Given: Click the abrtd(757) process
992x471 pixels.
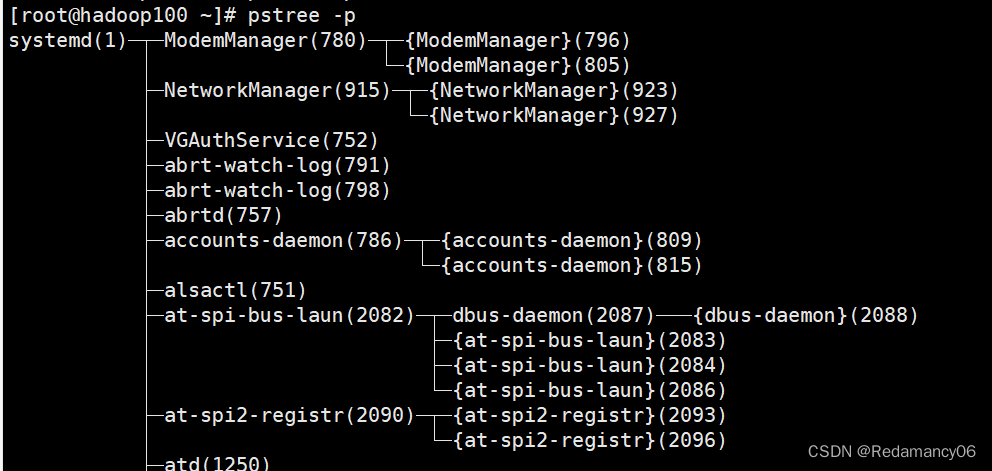Looking at the screenshot, I should pos(223,216).
